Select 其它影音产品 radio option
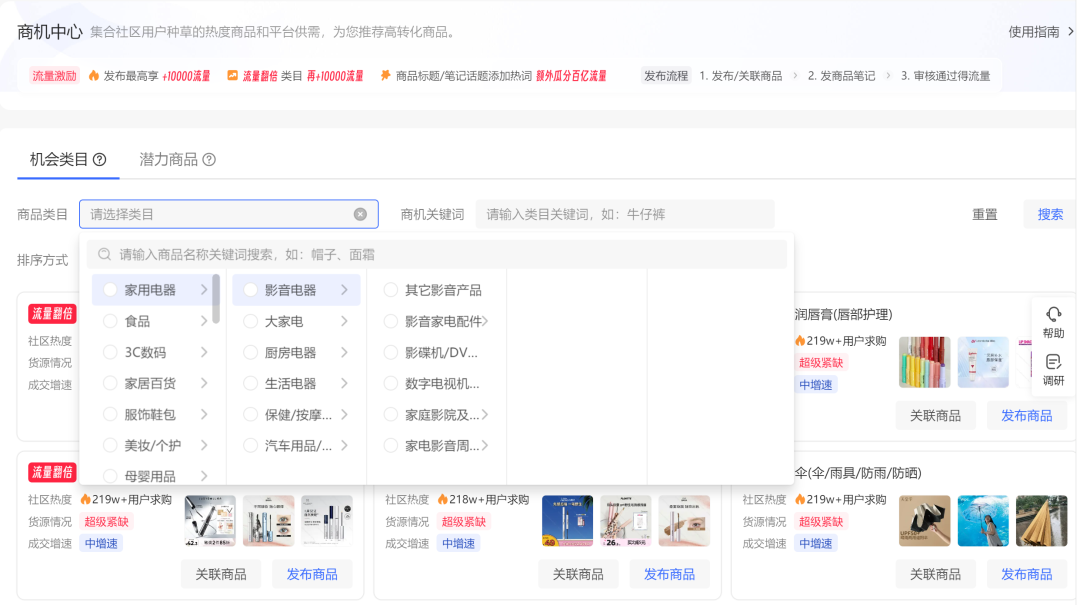 click(391, 290)
